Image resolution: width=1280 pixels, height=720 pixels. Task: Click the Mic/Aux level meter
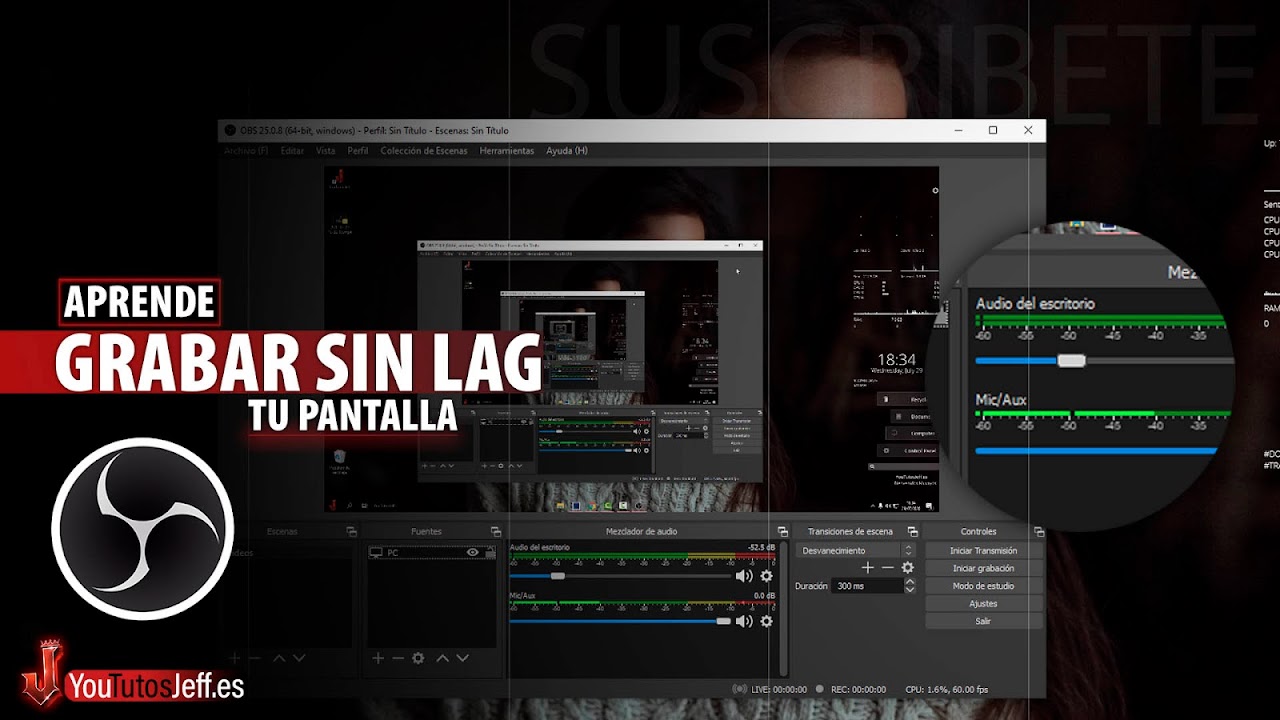click(643, 604)
